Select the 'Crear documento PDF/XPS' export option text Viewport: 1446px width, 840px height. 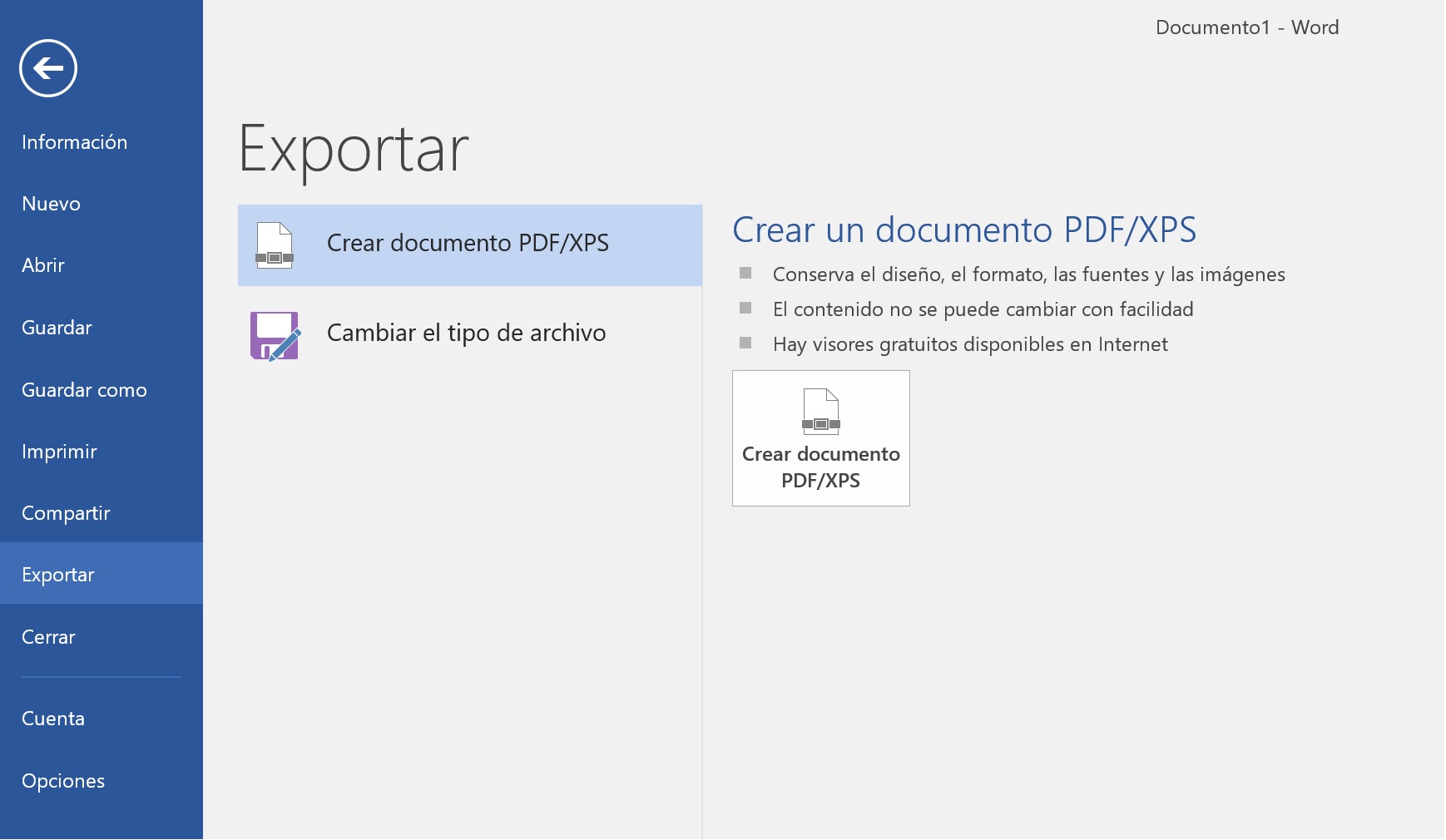click(x=468, y=243)
